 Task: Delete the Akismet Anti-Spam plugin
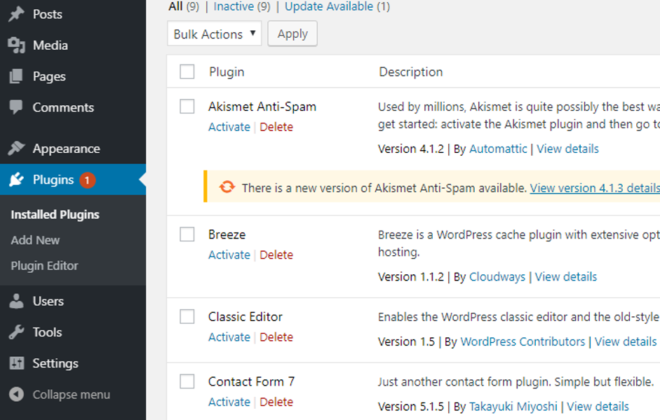(276, 127)
